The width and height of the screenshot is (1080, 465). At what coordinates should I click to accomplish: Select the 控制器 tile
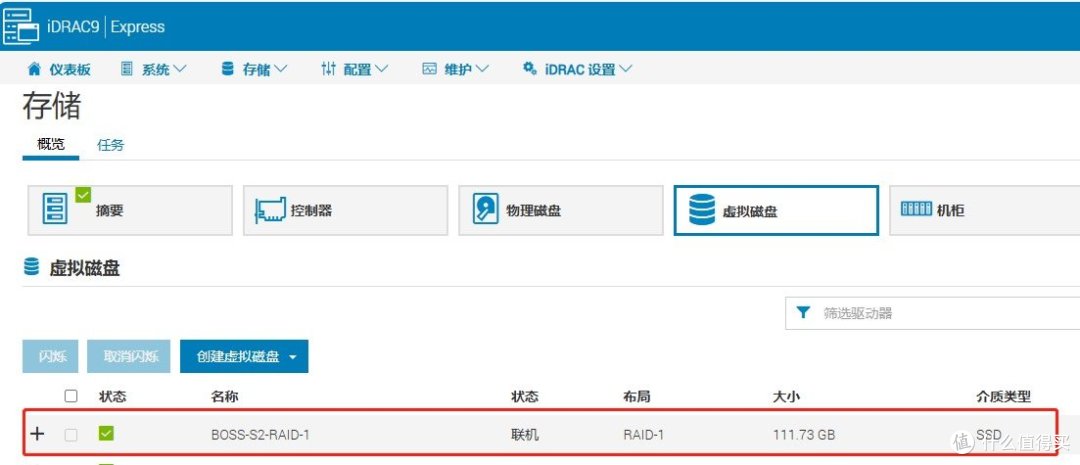click(345, 210)
